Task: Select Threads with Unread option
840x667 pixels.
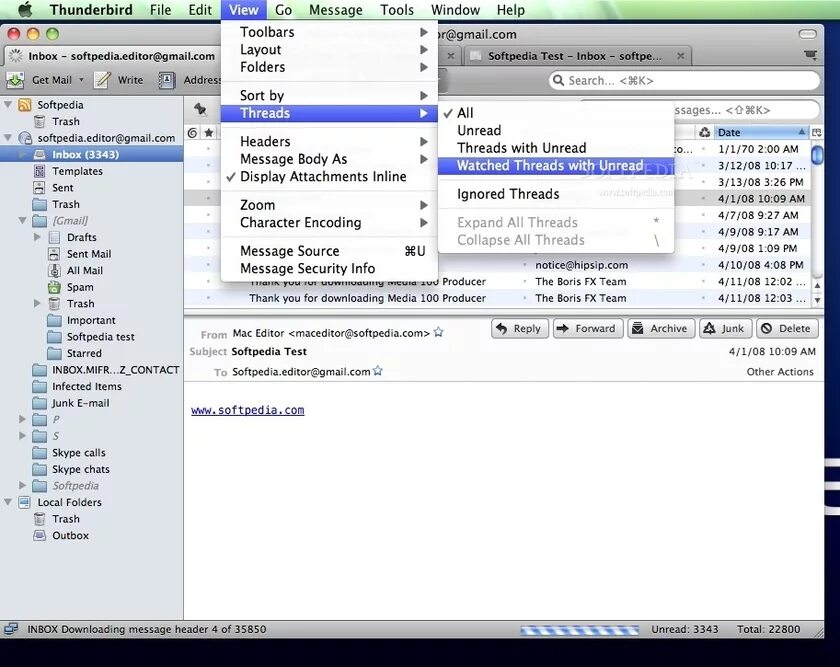Action: pyautogui.click(x=556, y=148)
